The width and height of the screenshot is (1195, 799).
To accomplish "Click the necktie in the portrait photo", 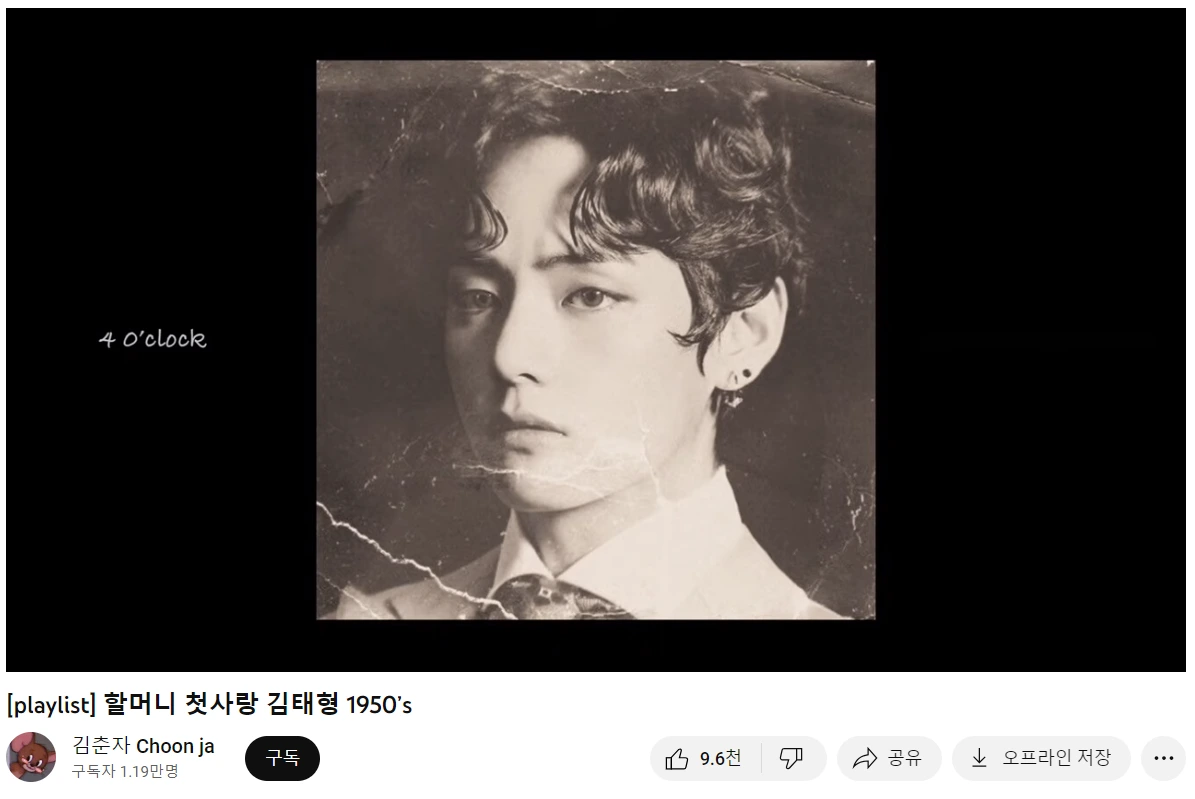I will coord(555,599).
